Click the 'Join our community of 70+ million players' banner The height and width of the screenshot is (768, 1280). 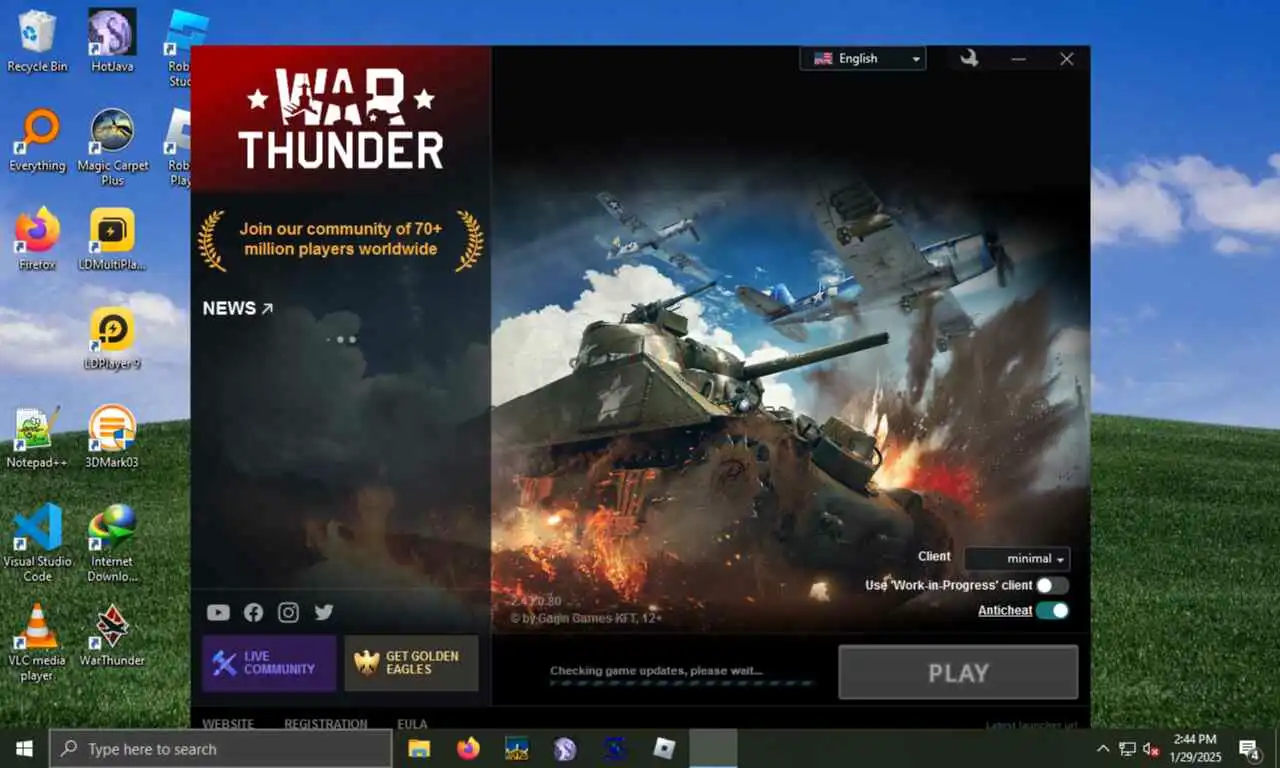[x=341, y=240]
